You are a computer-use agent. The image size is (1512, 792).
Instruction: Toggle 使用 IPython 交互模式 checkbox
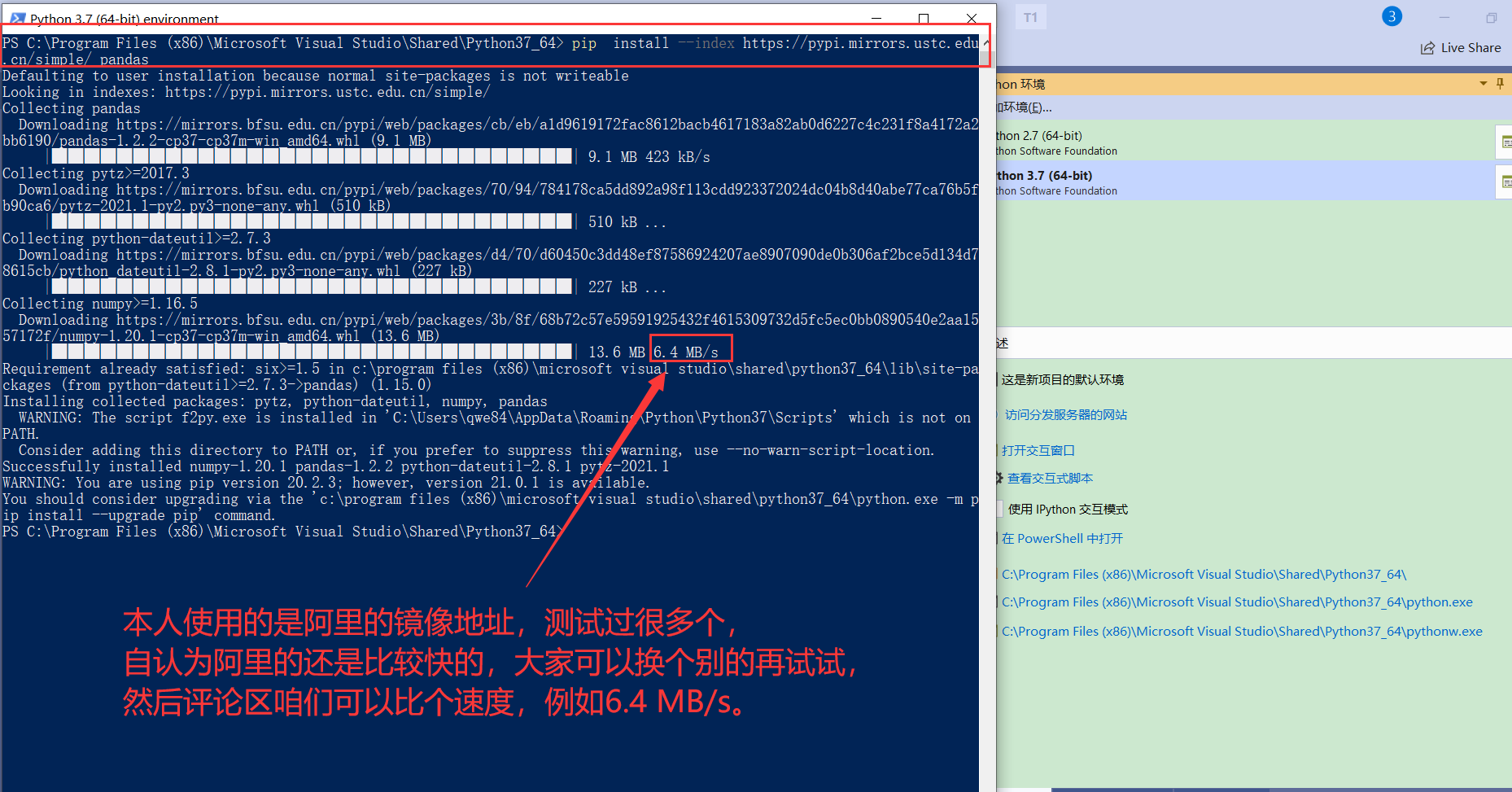tap(999, 510)
